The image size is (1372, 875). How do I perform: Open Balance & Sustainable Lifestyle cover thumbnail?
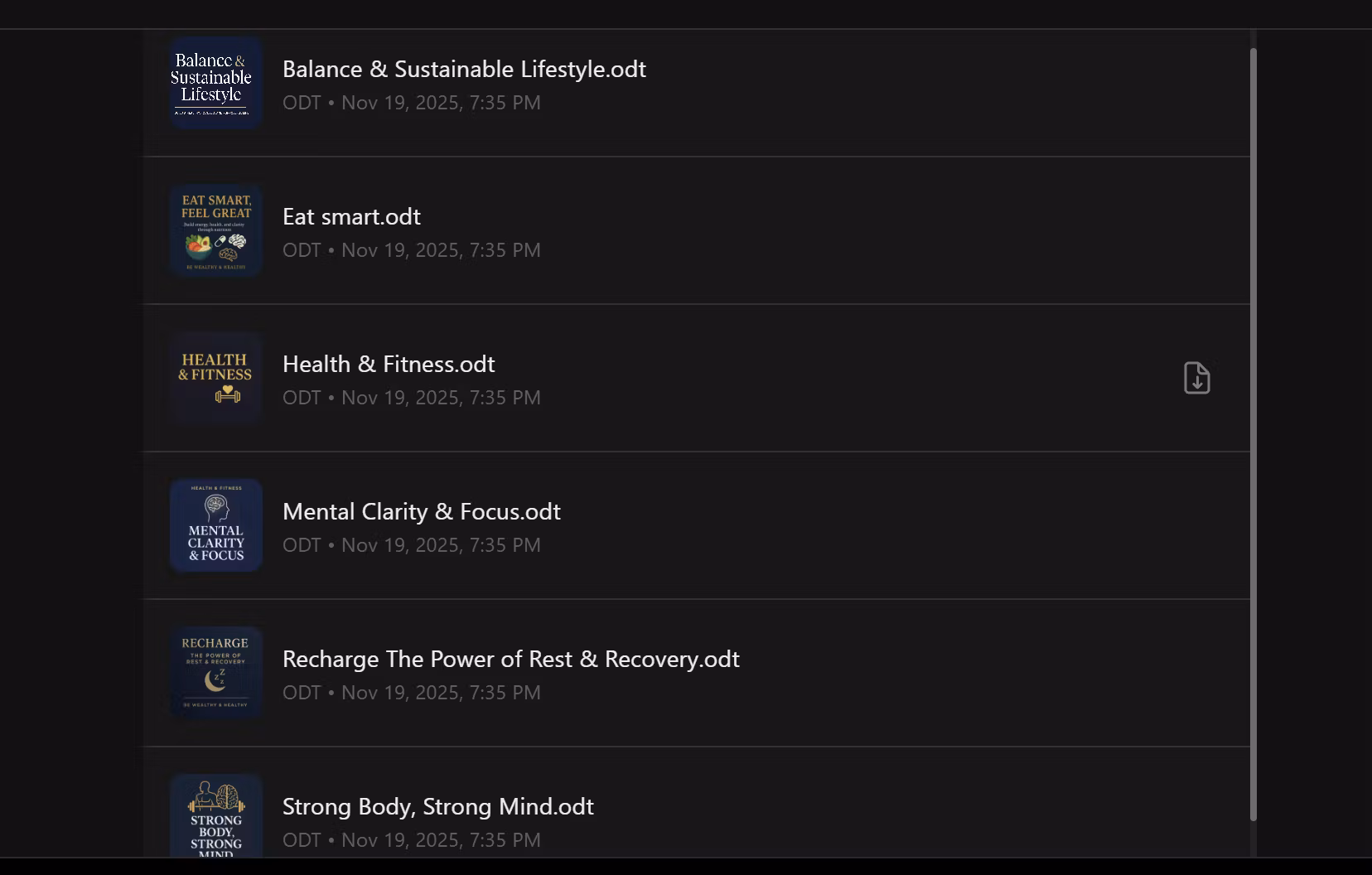click(215, 83)
